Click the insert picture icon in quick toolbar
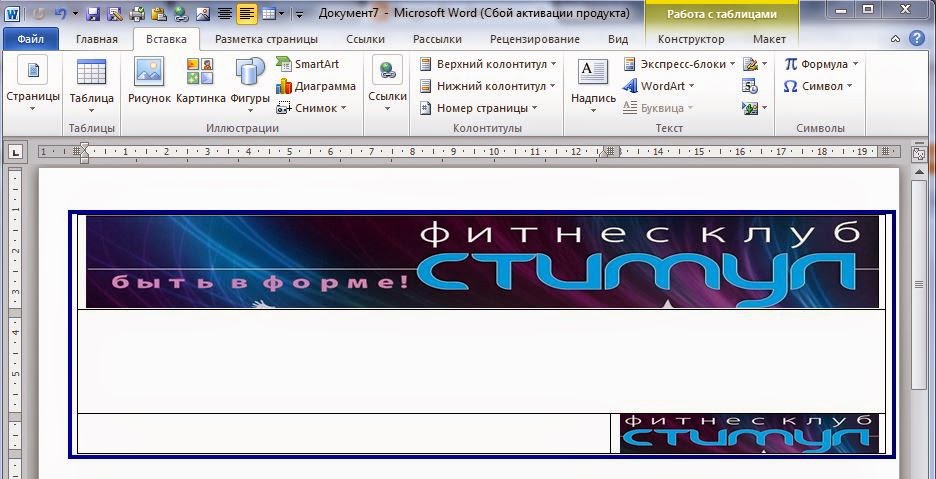 click(202, 13)
